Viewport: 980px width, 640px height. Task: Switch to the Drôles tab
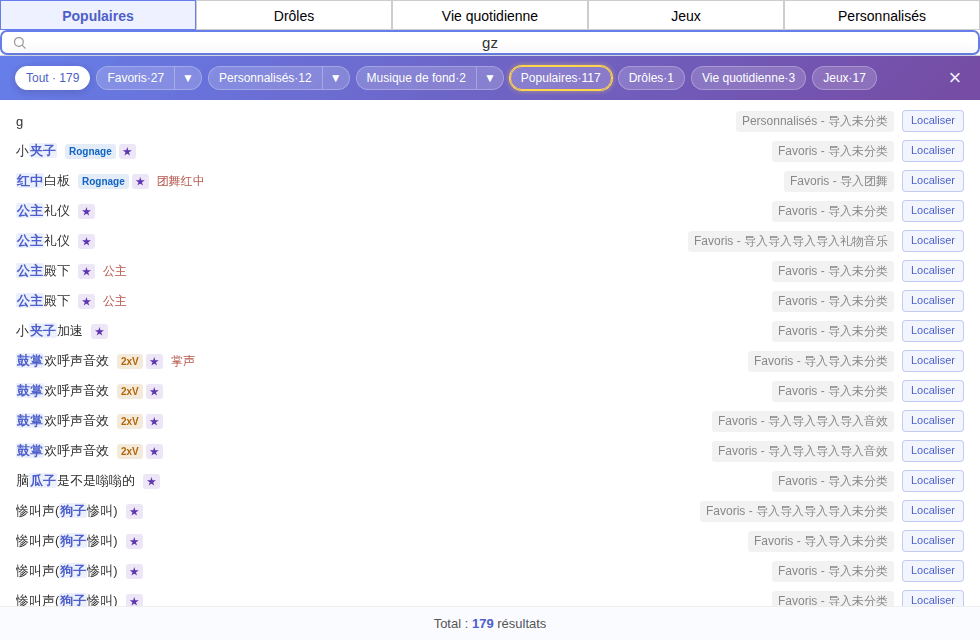click(x=294, y=16)
